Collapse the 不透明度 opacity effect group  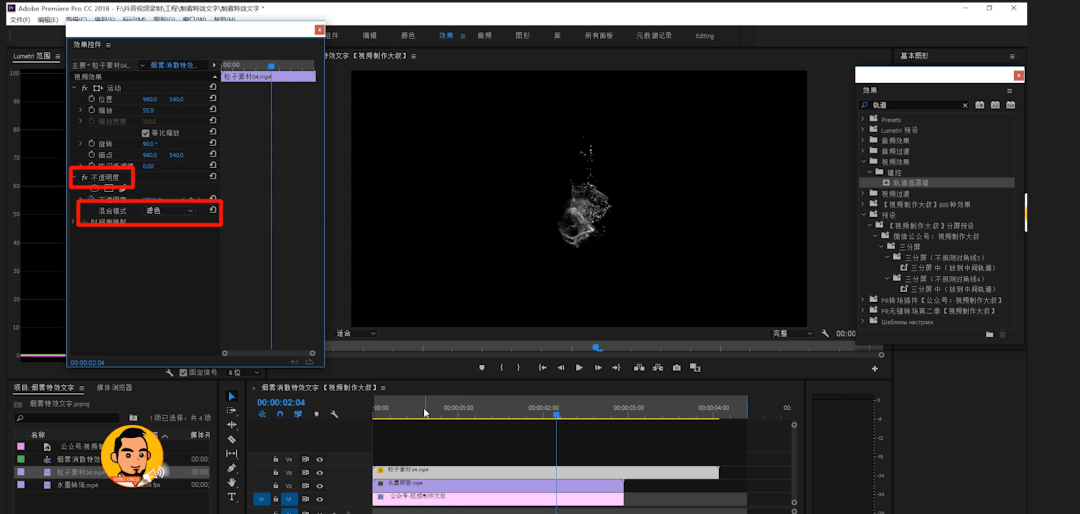pos(74,178)
